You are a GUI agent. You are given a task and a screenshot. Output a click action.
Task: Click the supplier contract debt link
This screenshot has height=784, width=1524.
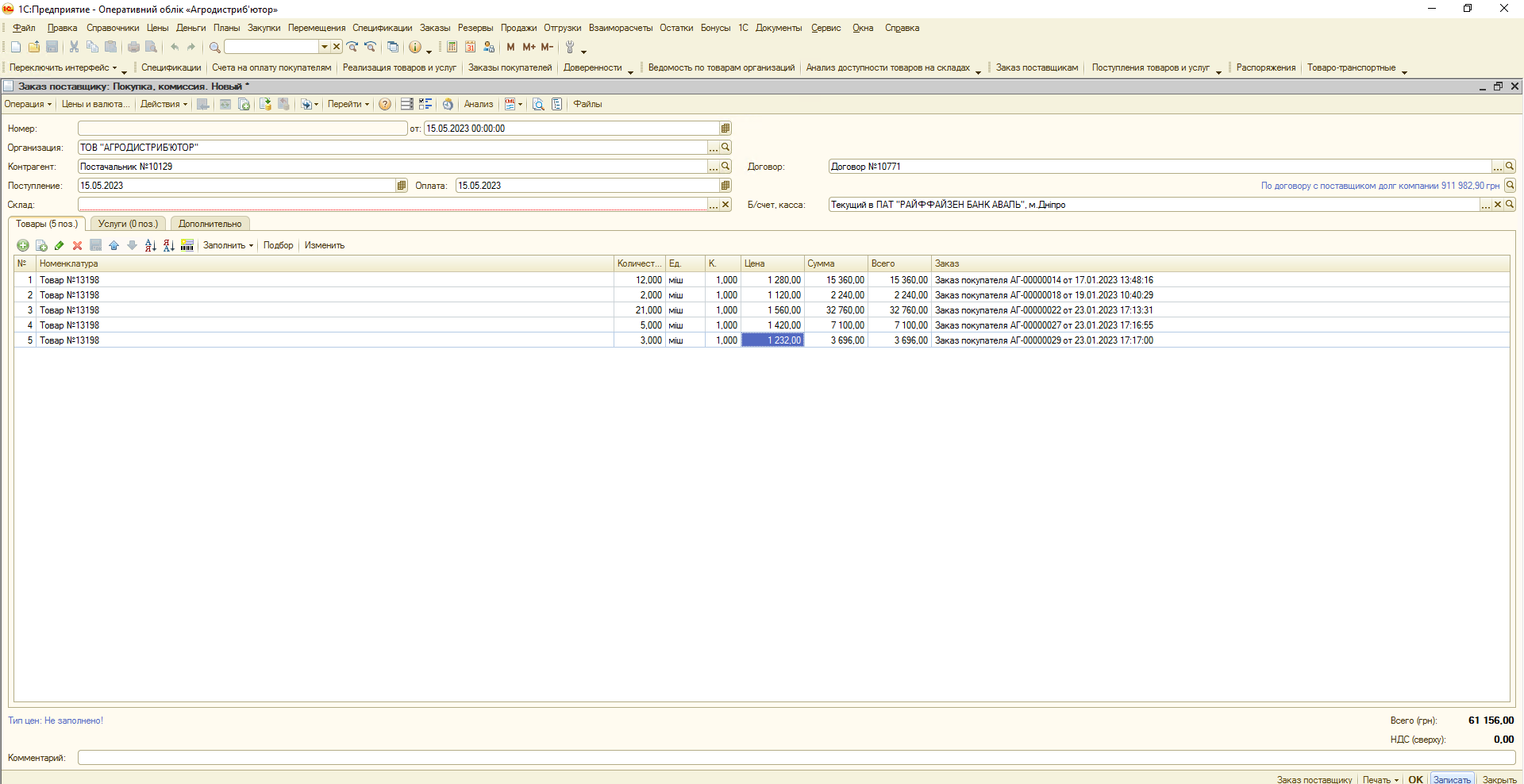click(x=1380, y=186)
